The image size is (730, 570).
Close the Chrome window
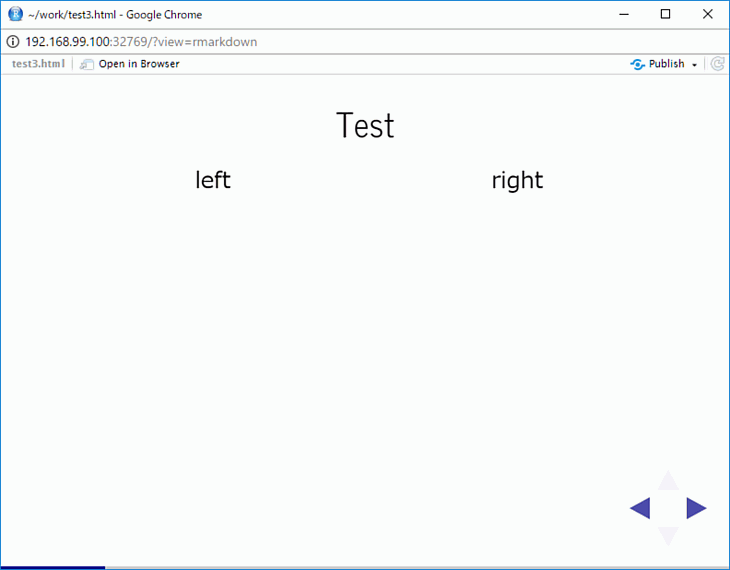click(x=708, y=14)
